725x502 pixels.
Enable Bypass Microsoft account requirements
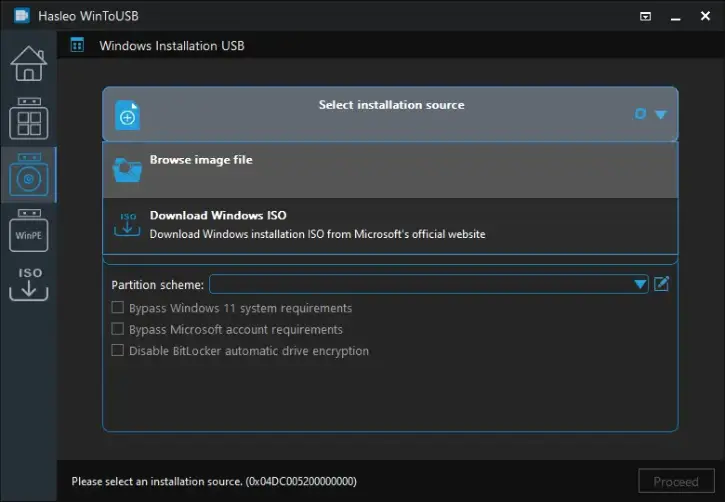coord(118,329)
